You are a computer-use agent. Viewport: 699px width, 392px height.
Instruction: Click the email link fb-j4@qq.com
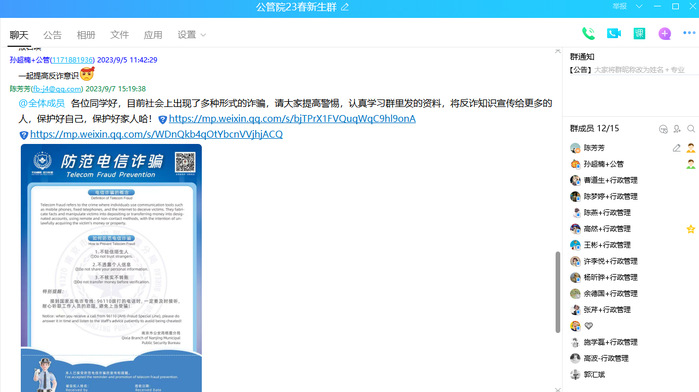57,89
